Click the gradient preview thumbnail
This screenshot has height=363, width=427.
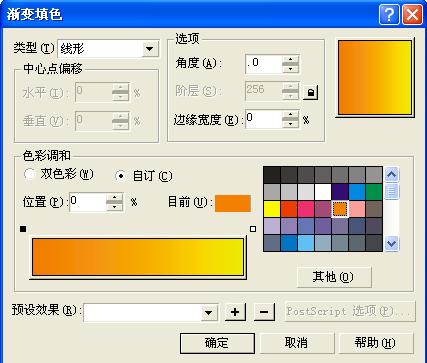click(375, 78)
